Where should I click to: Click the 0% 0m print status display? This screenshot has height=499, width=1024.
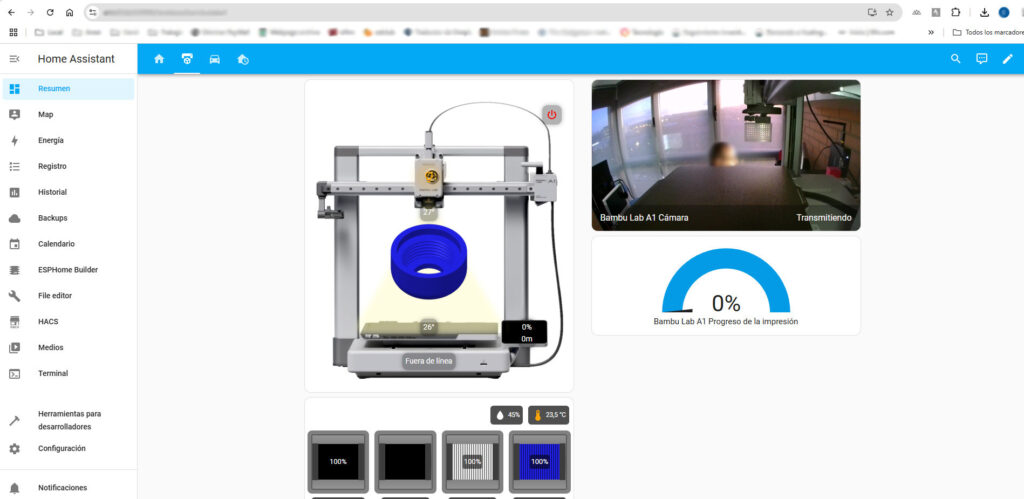click(x=525, y=332)
